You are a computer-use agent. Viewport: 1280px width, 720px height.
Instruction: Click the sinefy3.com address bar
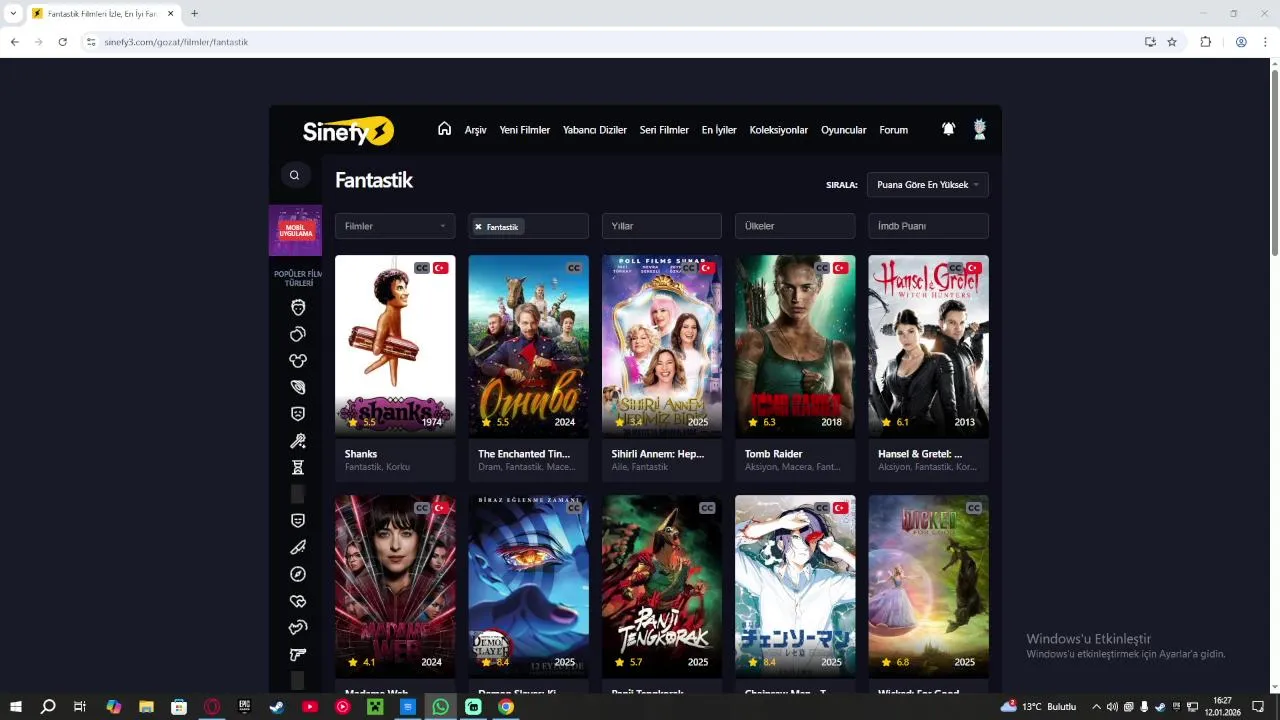(610, 42)
